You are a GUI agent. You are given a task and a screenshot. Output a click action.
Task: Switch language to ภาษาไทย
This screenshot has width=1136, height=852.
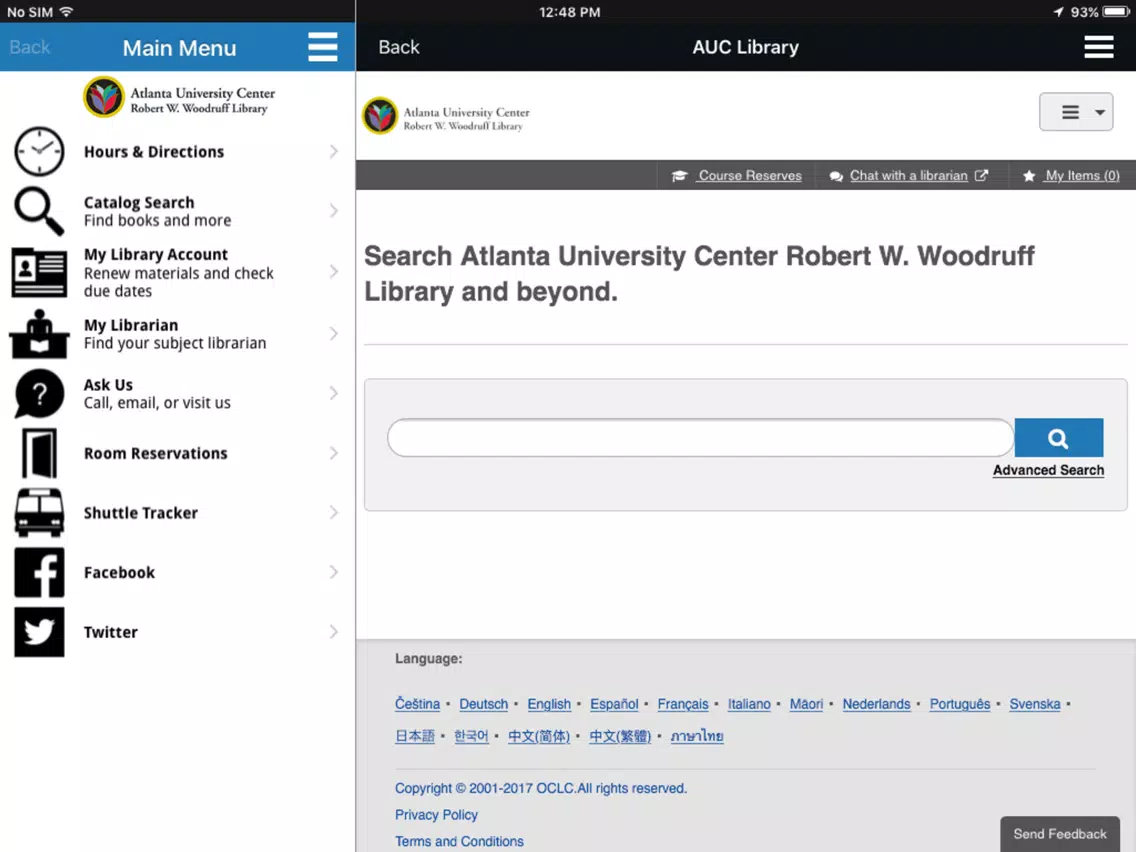click(697, 736)
